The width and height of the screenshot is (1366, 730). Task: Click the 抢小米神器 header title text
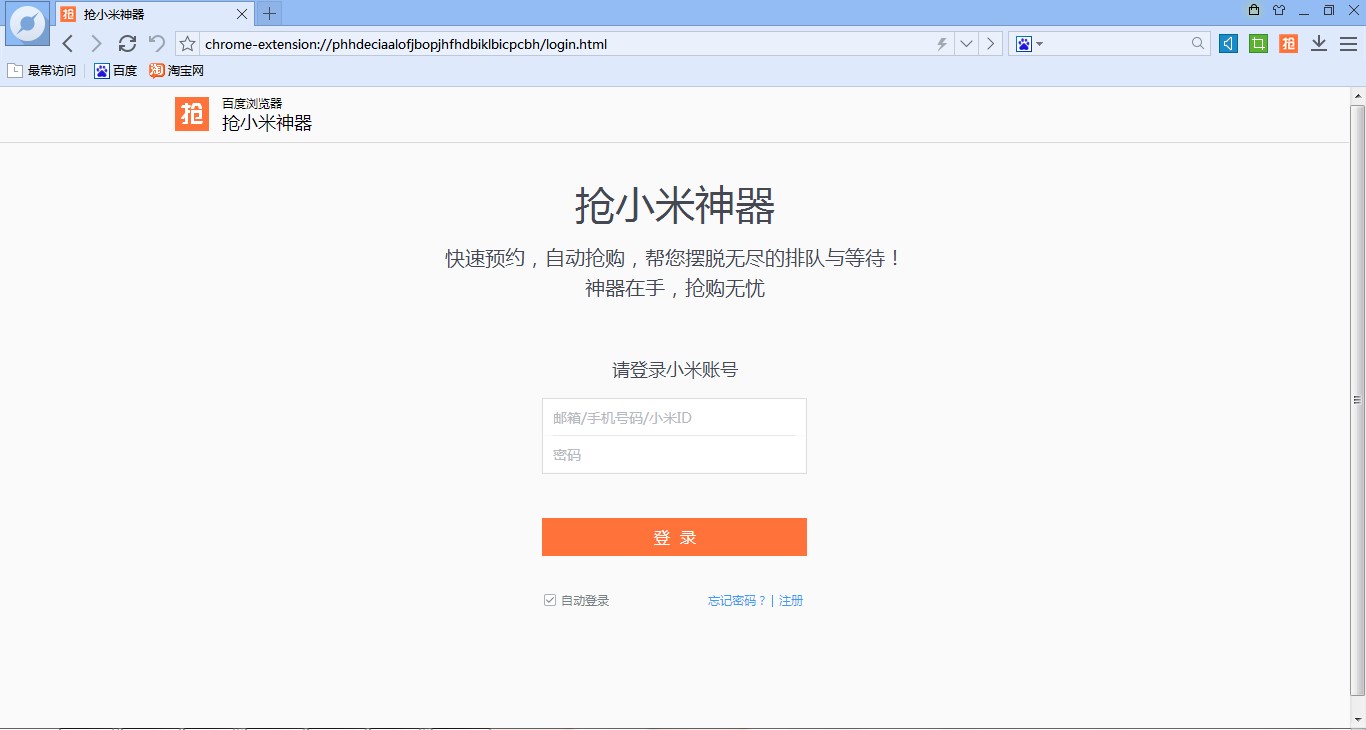(267, 123)
